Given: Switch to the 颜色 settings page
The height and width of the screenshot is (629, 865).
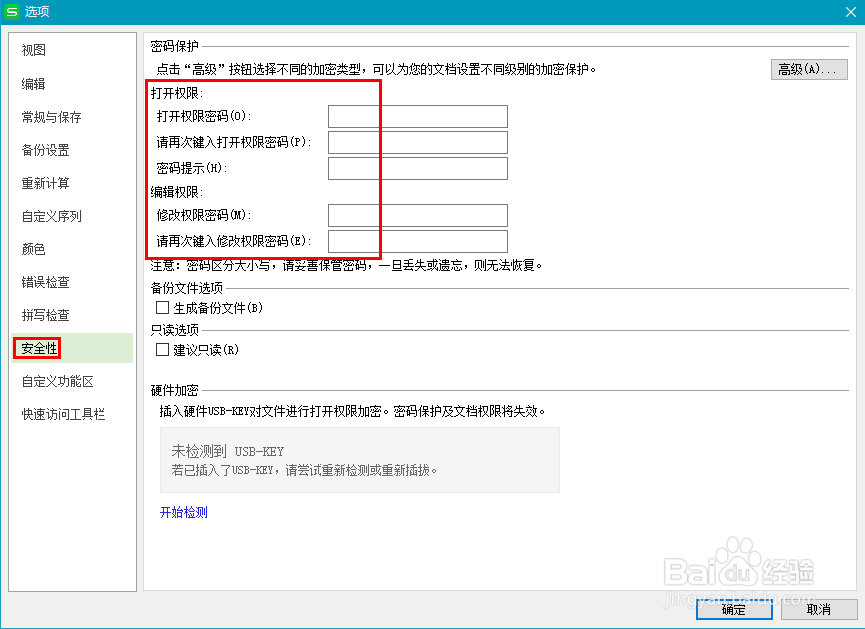Looking at the screenshot, I should point(33,248).
